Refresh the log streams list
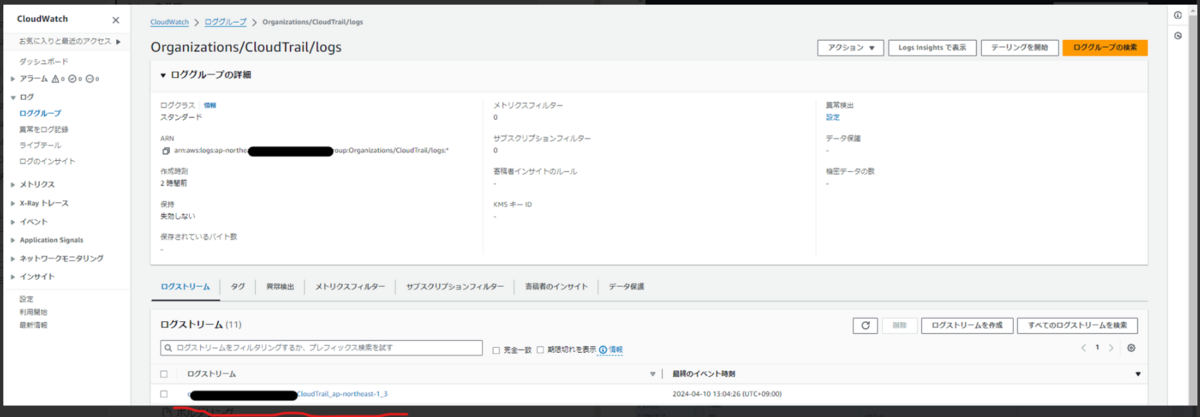1200x417 pixels. (865, 325)
